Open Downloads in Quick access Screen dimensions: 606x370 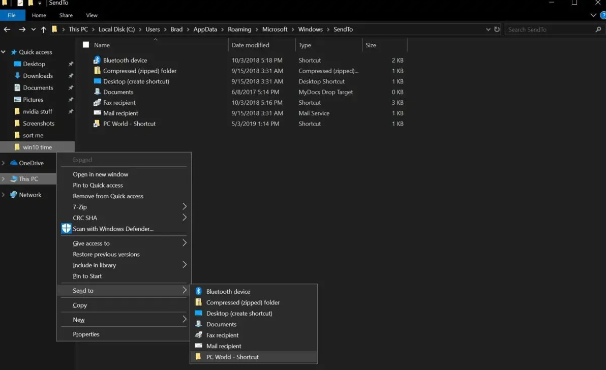coord(37,76)
